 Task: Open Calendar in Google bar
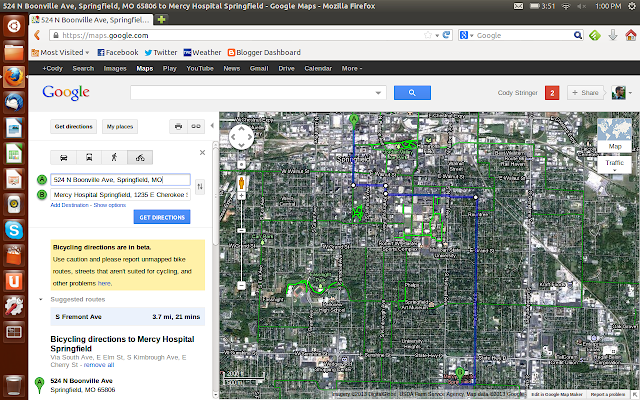(x=318, y=69)
